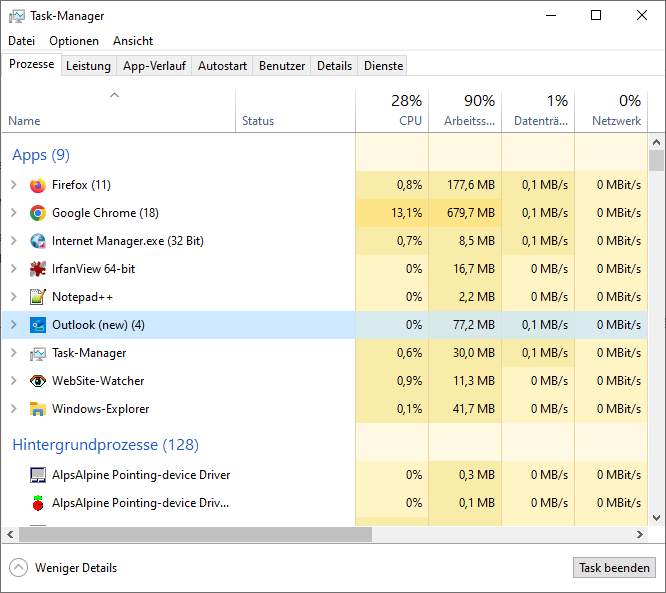This screenshot has width=666, height=593.
Task: Click the IrfanView red splat icon
Action: pos(38,269)
